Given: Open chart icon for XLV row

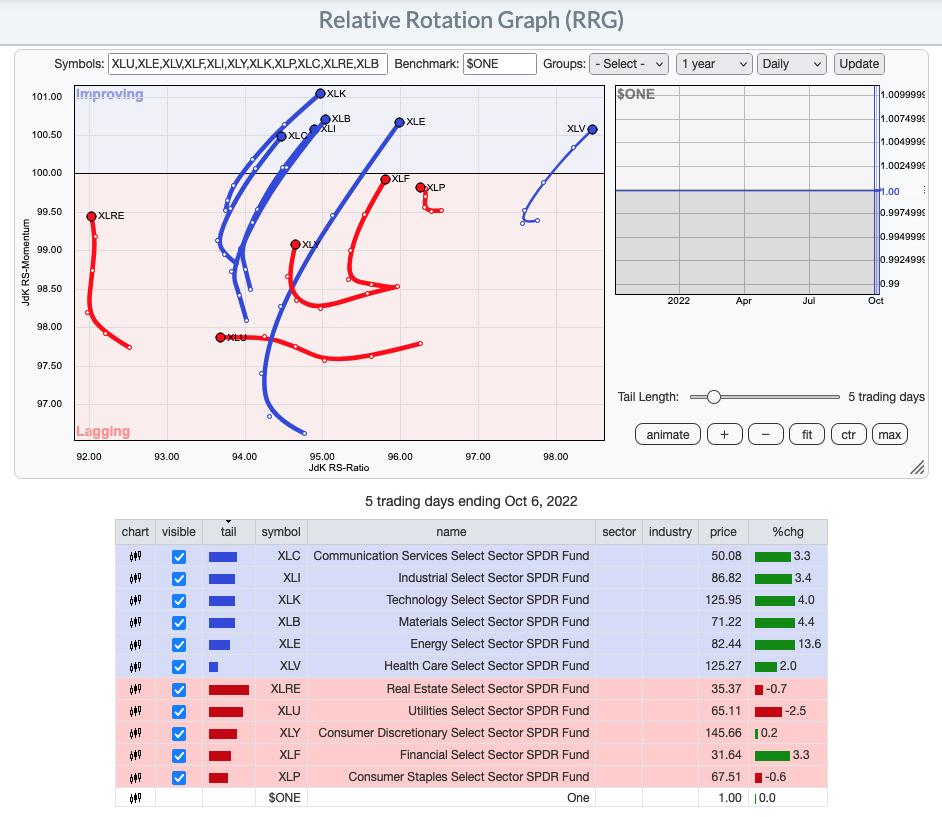Looking at the screenshot, I should pyautogui.click(x=135, y=666).
